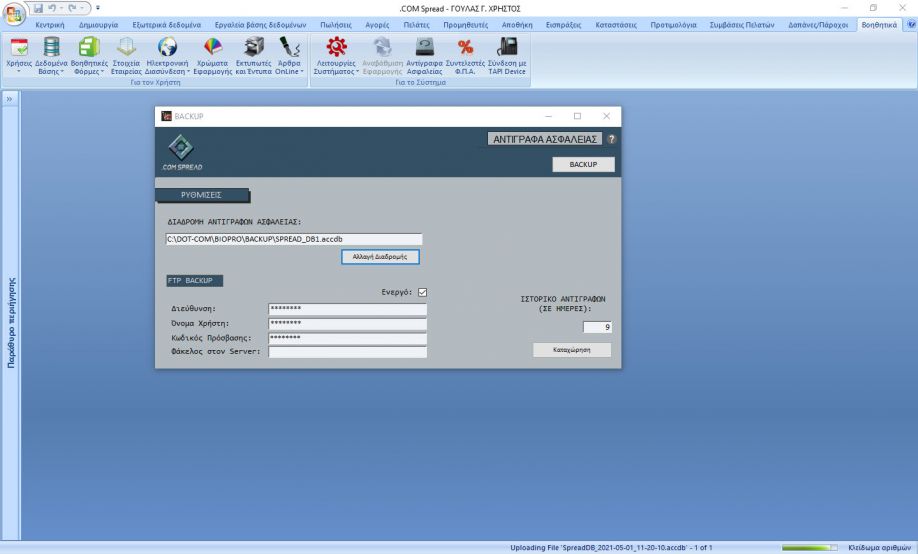Click Αλλαγή Διαδρομής button
Viewport: 918px width, 554px height.
pyautogui.click(x=380, y=257)
